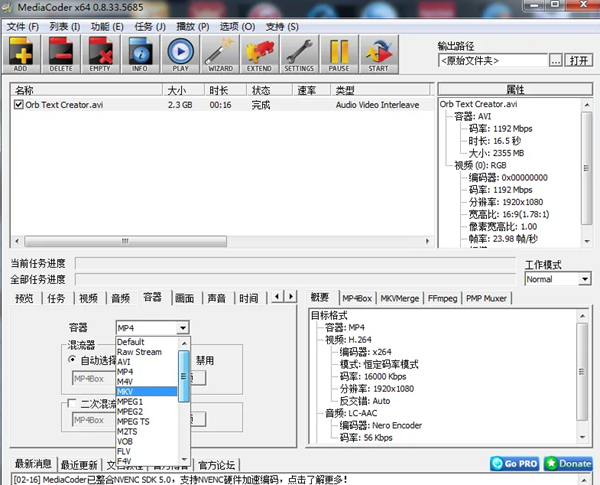
Task: Select the 自动选择 radio button
Action: click(x=72, y=360)
